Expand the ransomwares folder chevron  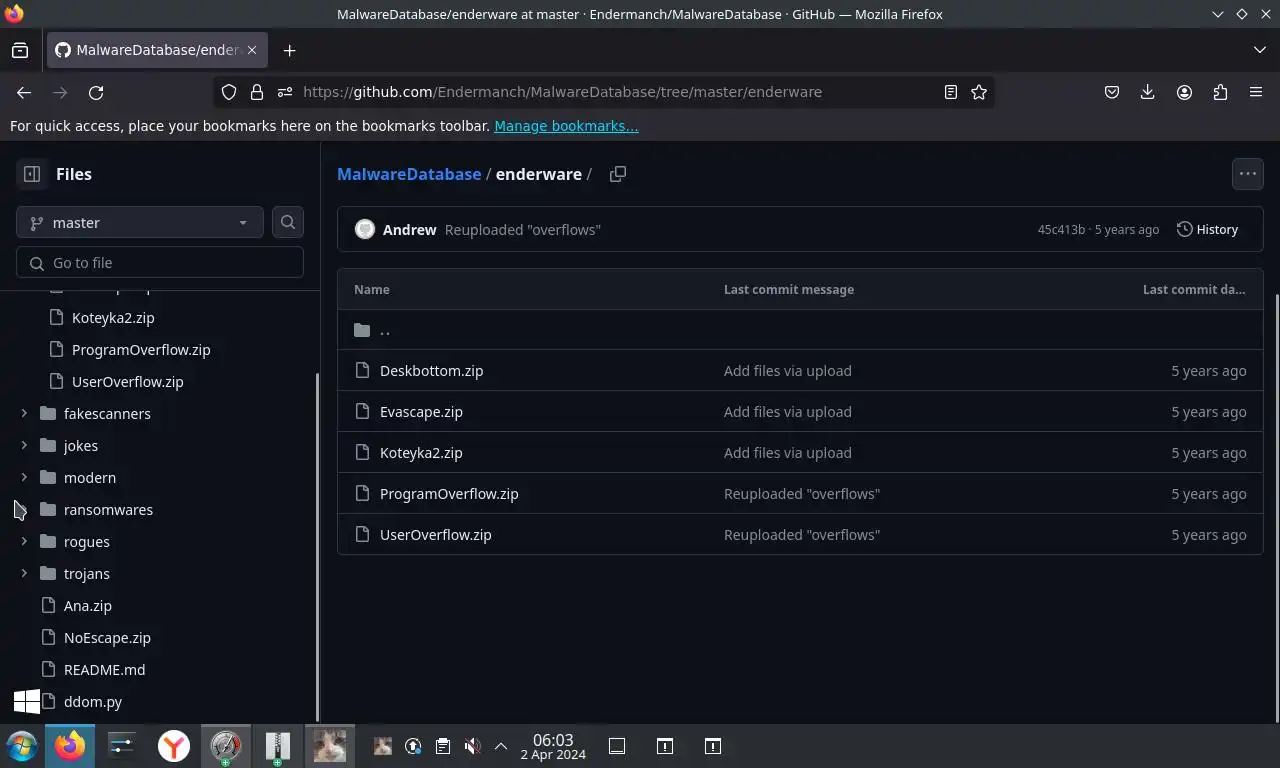[24, 509]
